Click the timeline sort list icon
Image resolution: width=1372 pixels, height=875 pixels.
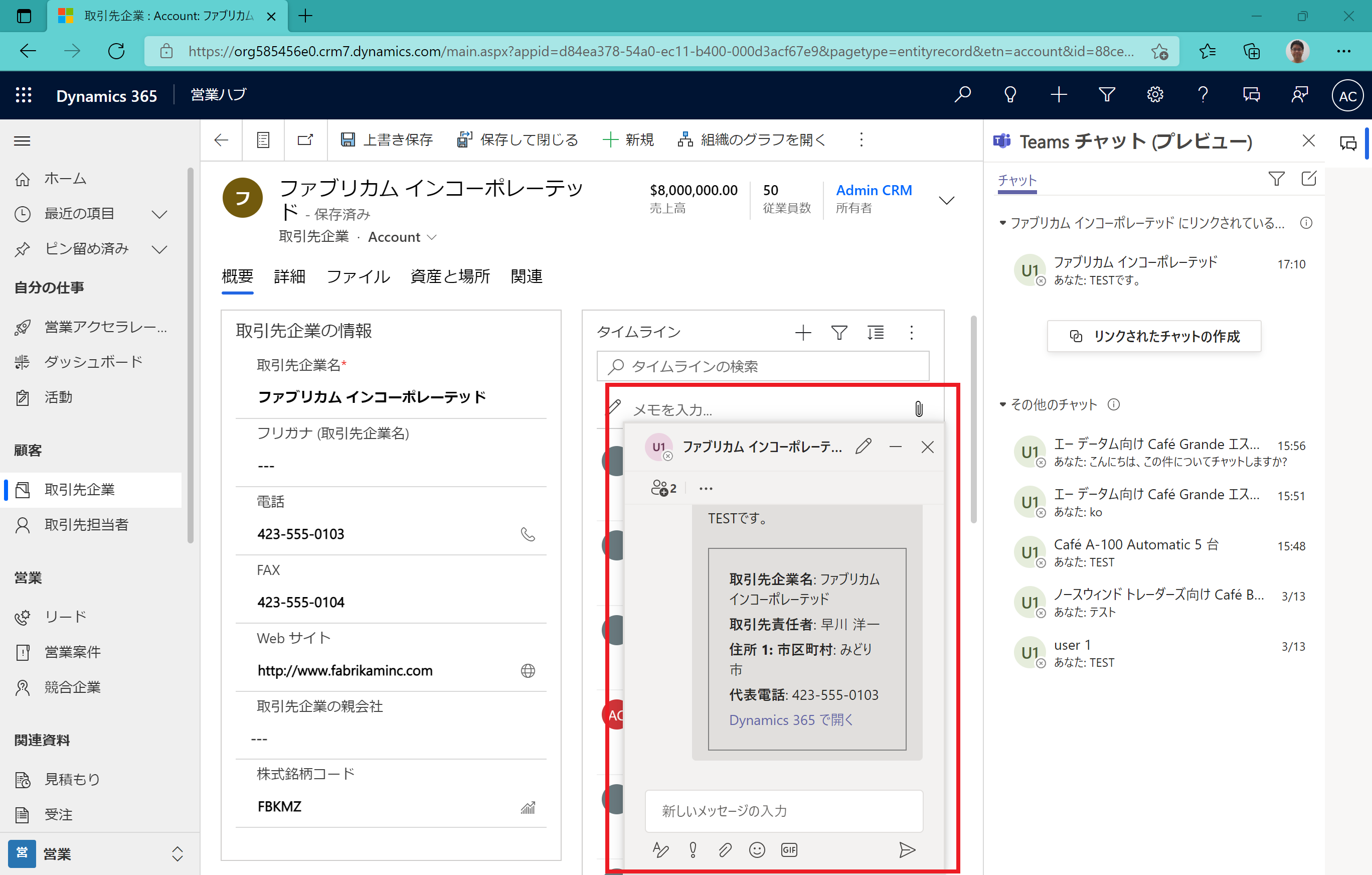[875, 333]
